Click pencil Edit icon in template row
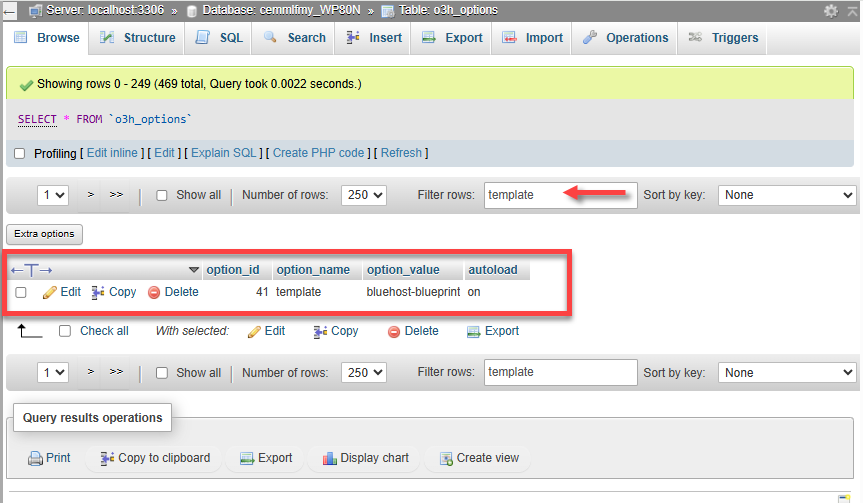The width and height of the screenshot is (863, 503). pyautogui.click(x=50, y=292)
